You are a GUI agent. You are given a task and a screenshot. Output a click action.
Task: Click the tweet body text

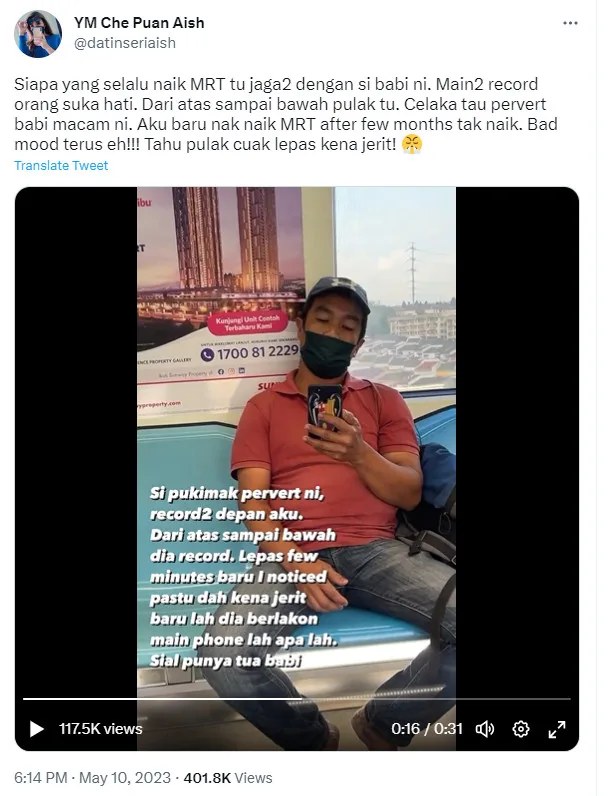click(x=286, y=114)
